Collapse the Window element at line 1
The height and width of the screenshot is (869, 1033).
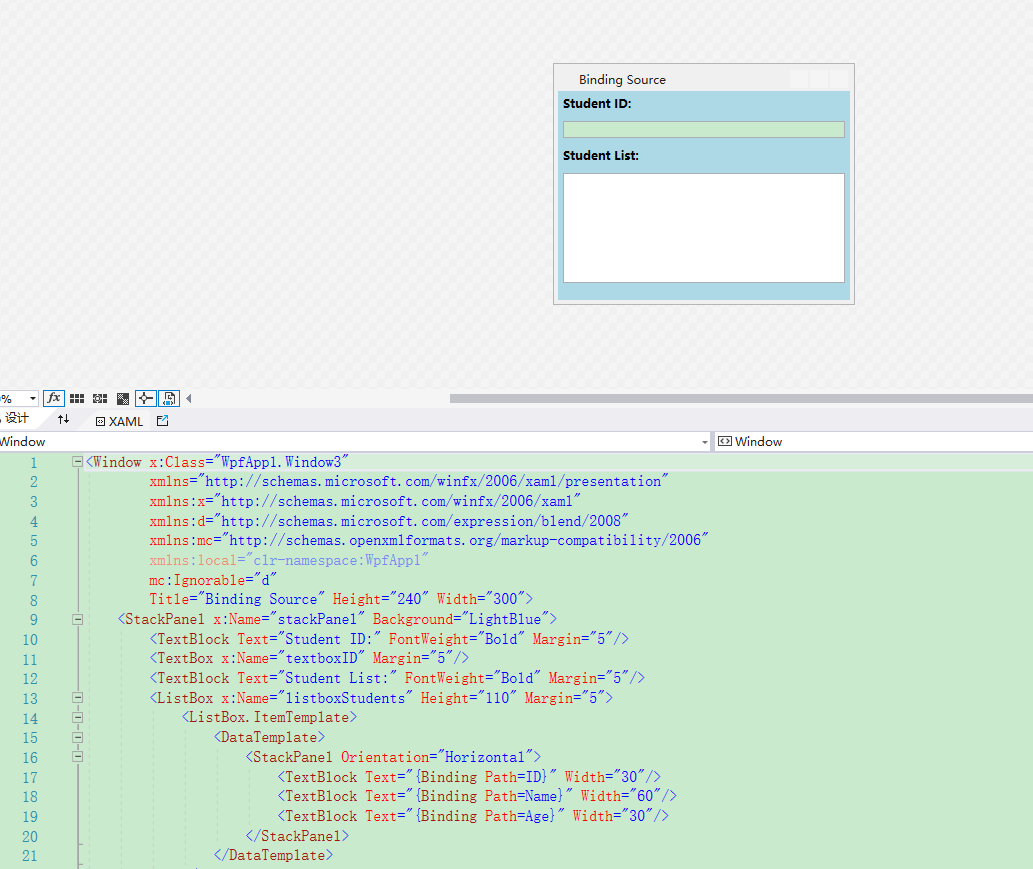[x=77, y=462]
